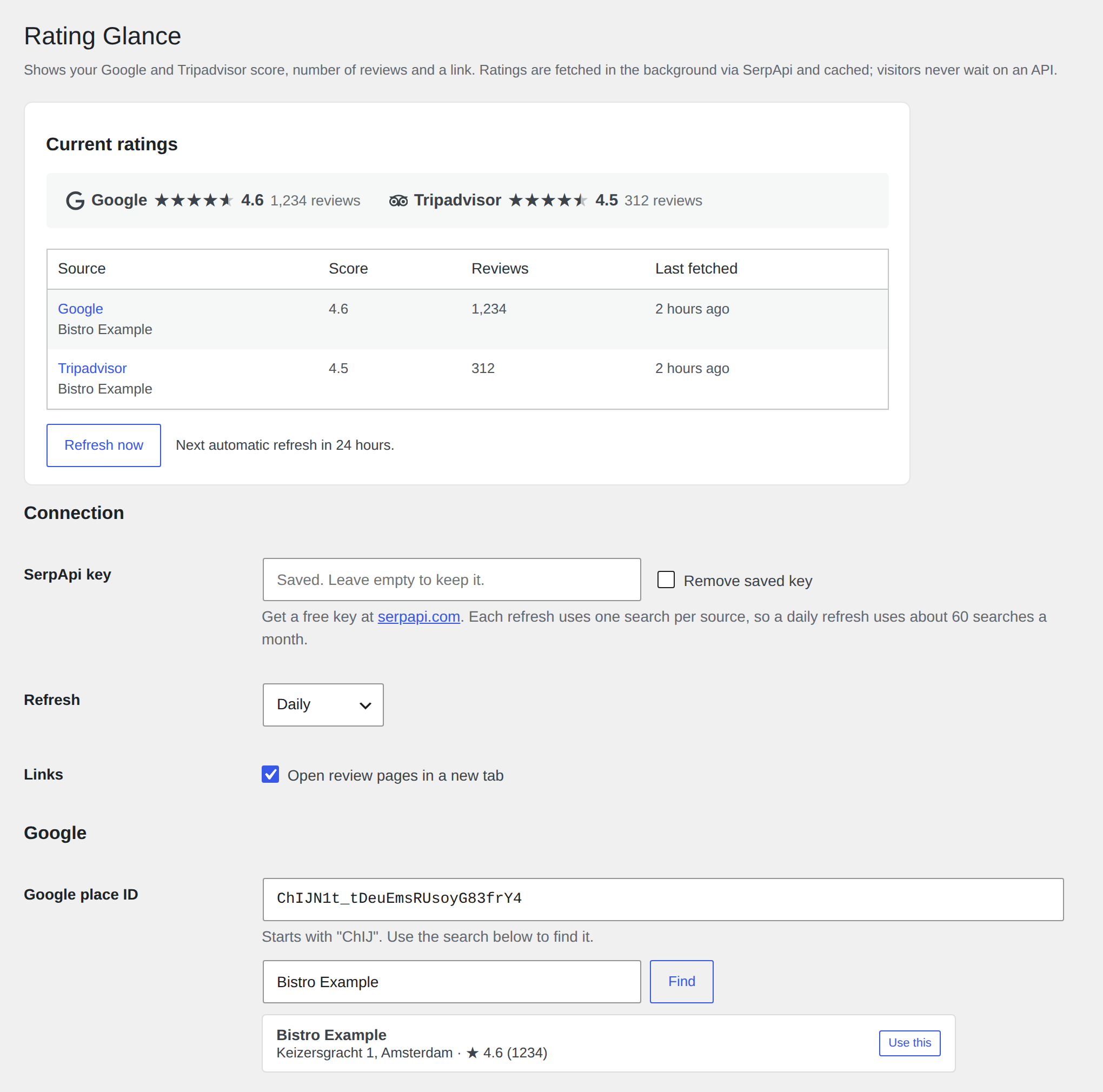1103x1092 pixels.
Task: Open the Refresh frequency Daily dropdown
Action: pos(323,704)
